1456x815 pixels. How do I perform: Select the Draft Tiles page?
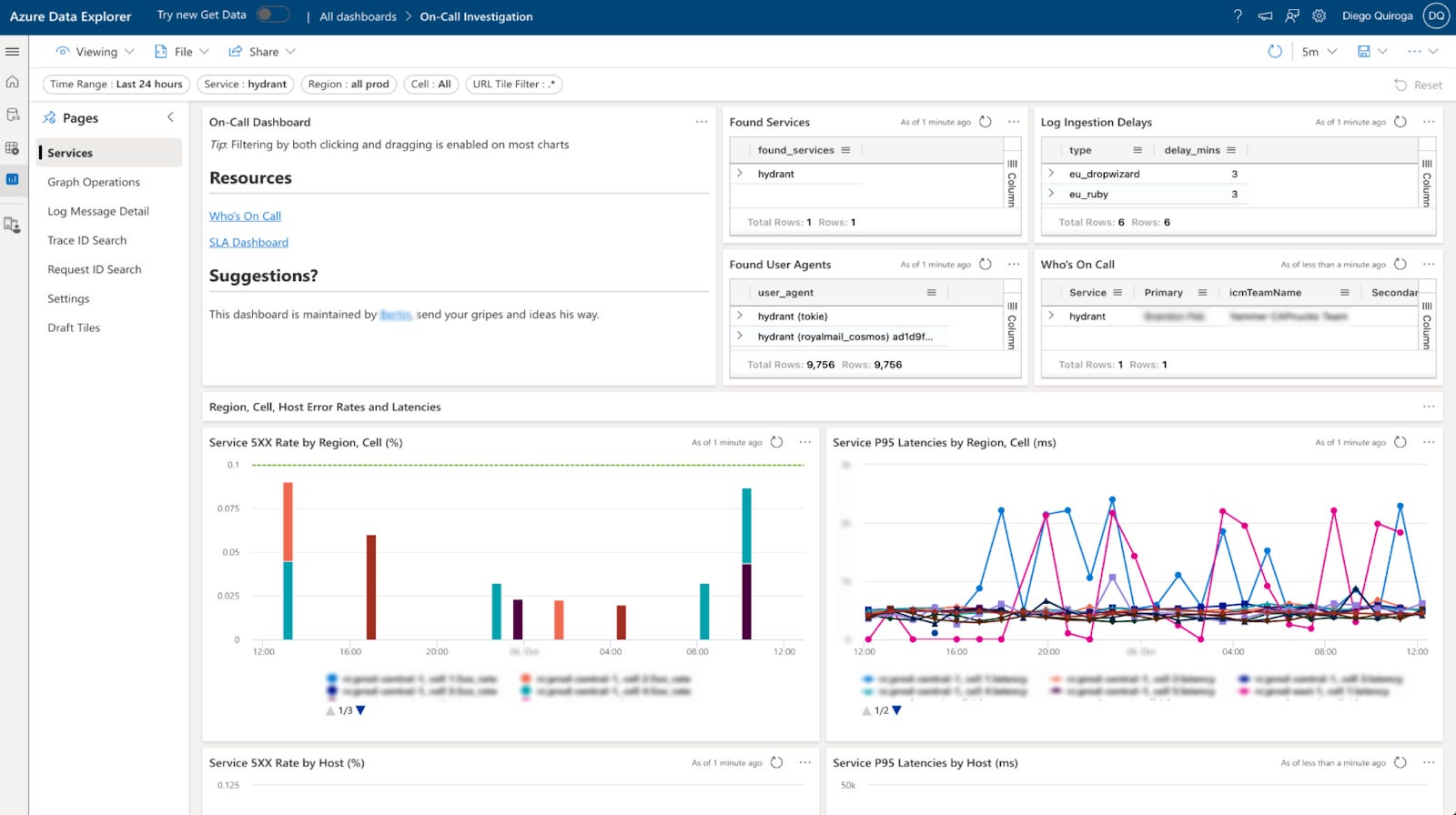74,327
